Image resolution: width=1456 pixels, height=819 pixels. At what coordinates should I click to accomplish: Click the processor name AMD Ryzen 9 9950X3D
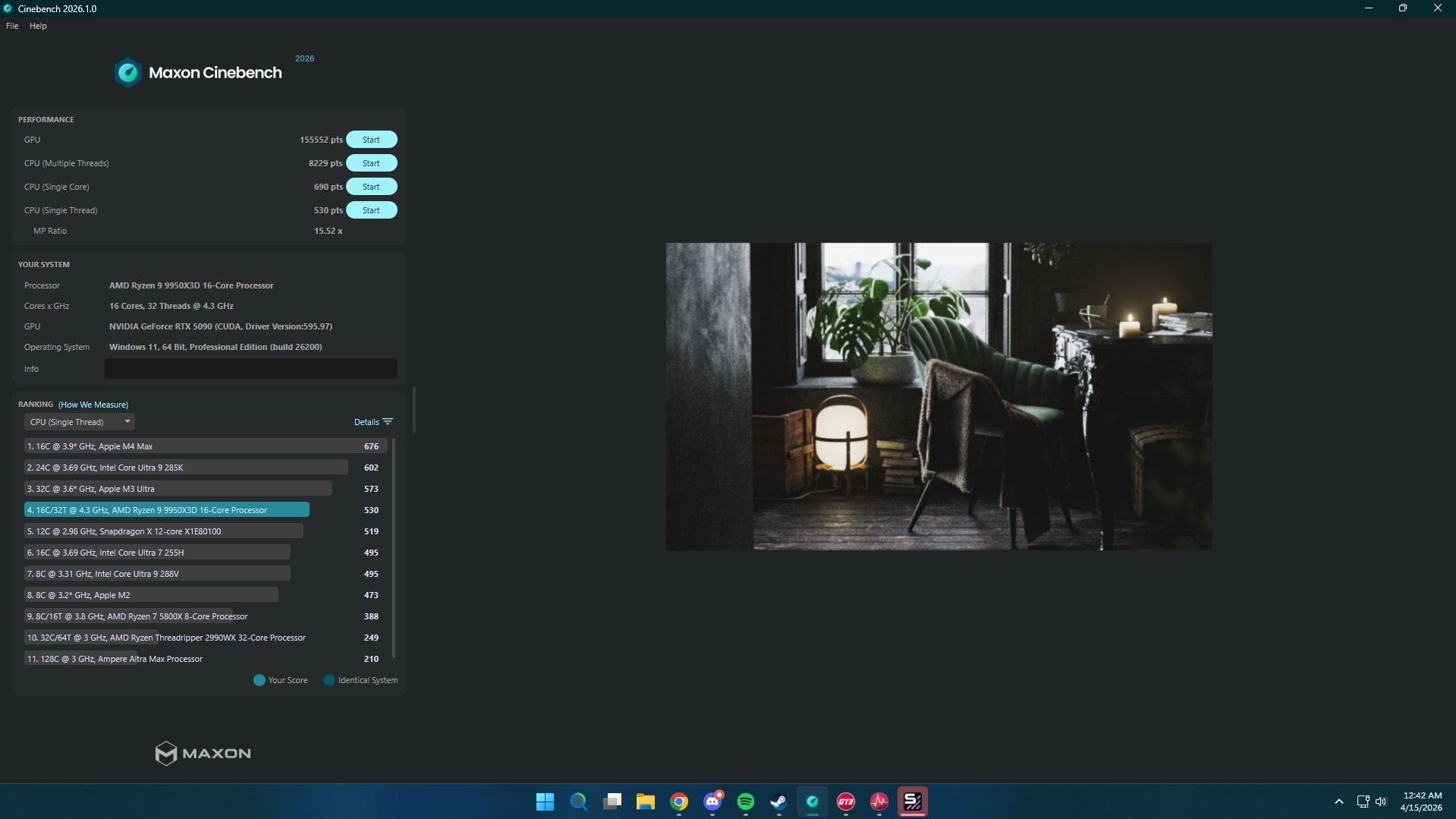(x=191, y=285)
